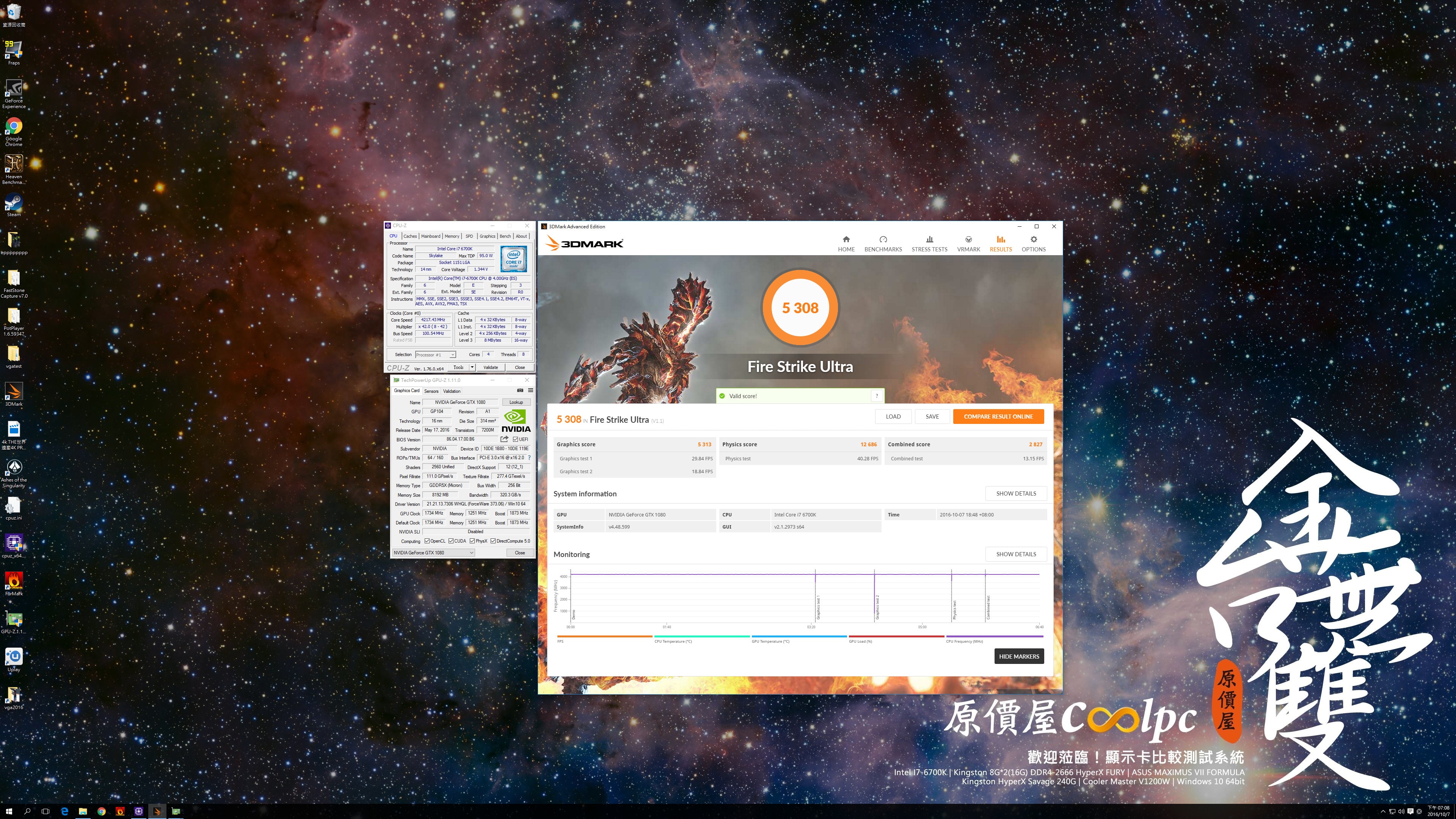Open the Recycle Bin on desktop

tap(14, 15)
